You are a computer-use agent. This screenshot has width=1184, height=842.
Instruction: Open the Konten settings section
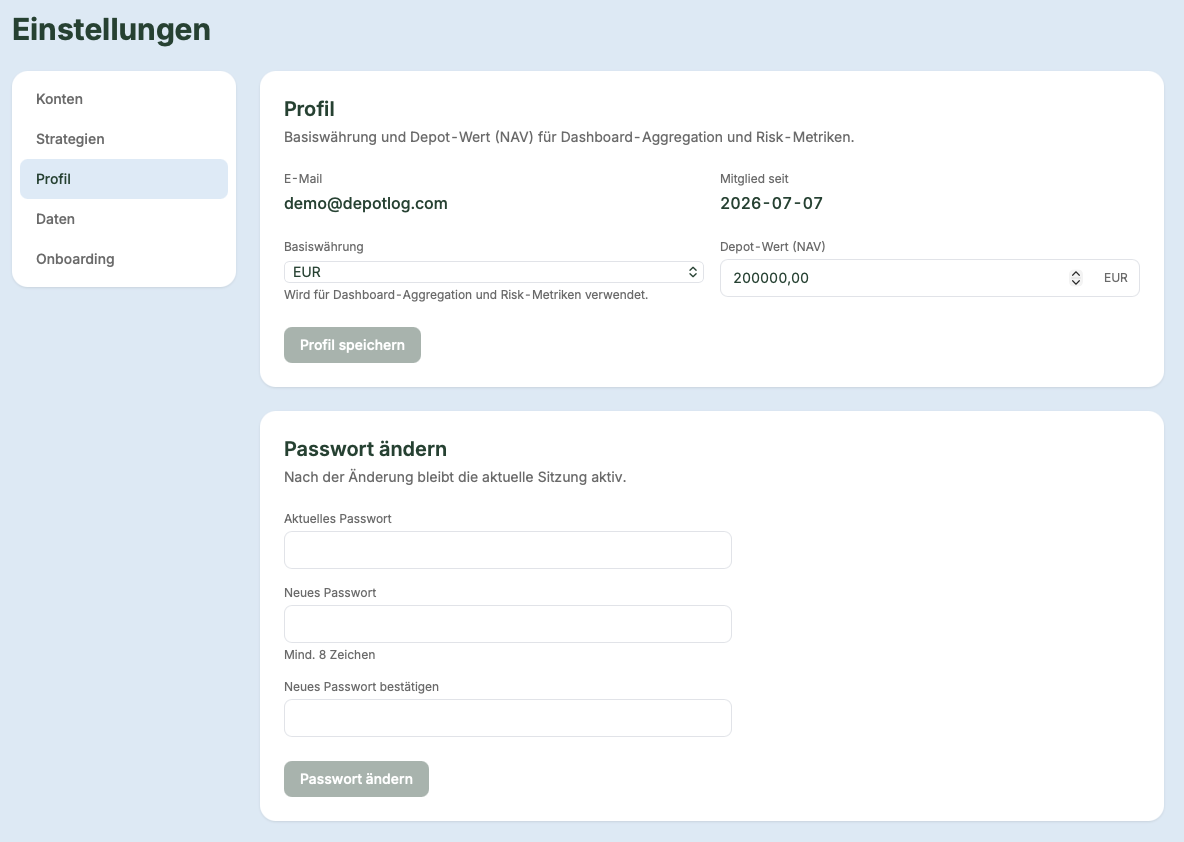point(124,99)
